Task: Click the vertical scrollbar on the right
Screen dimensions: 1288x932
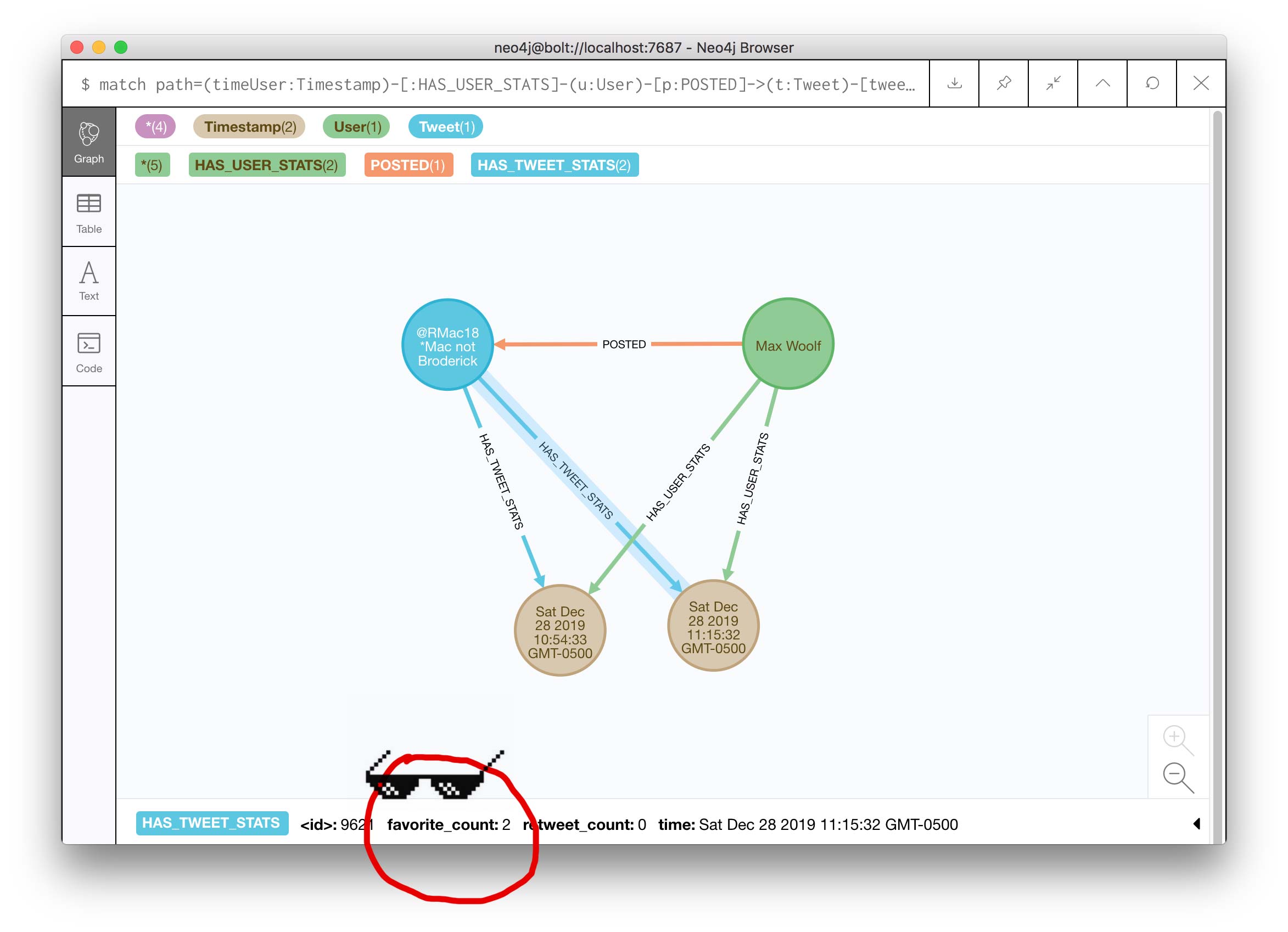Action: tap(1217, 477)
